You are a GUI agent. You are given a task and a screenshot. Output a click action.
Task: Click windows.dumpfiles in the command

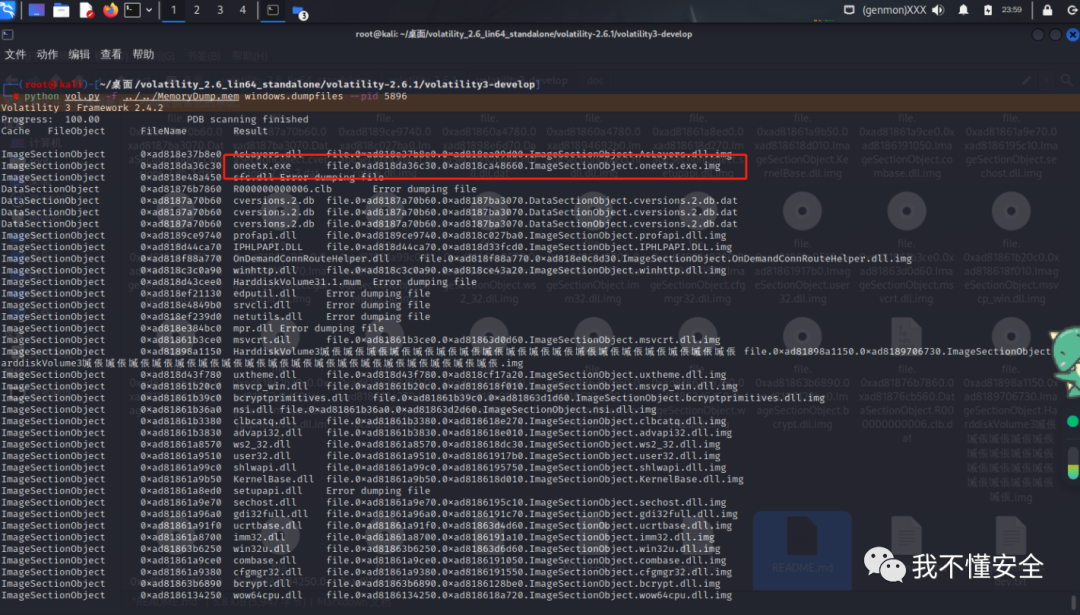[x=293, y=96]
